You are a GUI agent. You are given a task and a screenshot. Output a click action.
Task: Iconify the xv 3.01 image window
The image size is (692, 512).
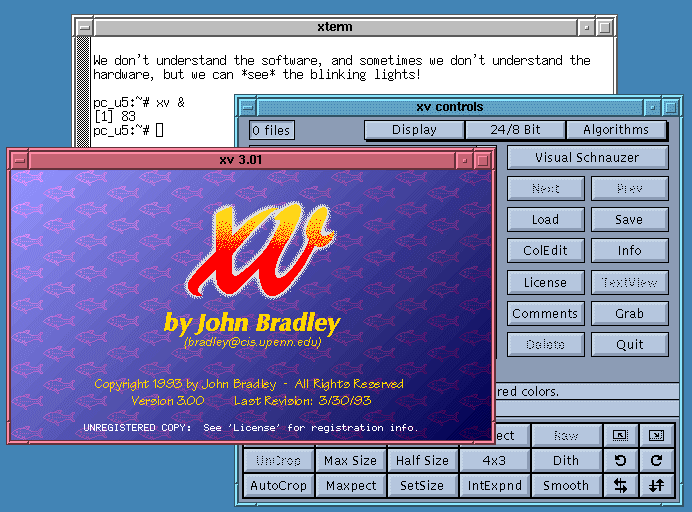click(464, 160)
